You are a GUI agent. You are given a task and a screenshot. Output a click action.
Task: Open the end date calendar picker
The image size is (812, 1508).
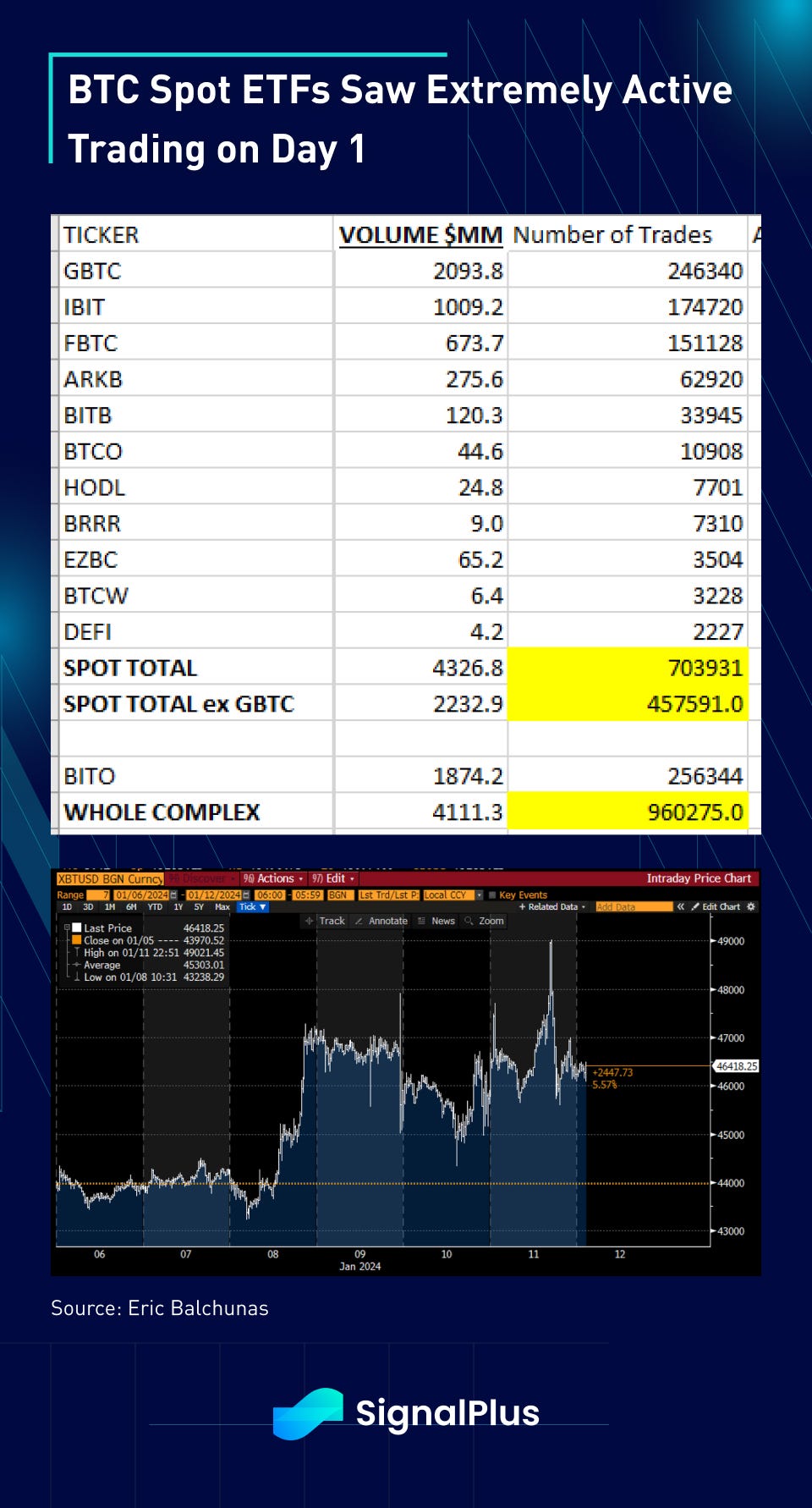click(x=246, y=894)
